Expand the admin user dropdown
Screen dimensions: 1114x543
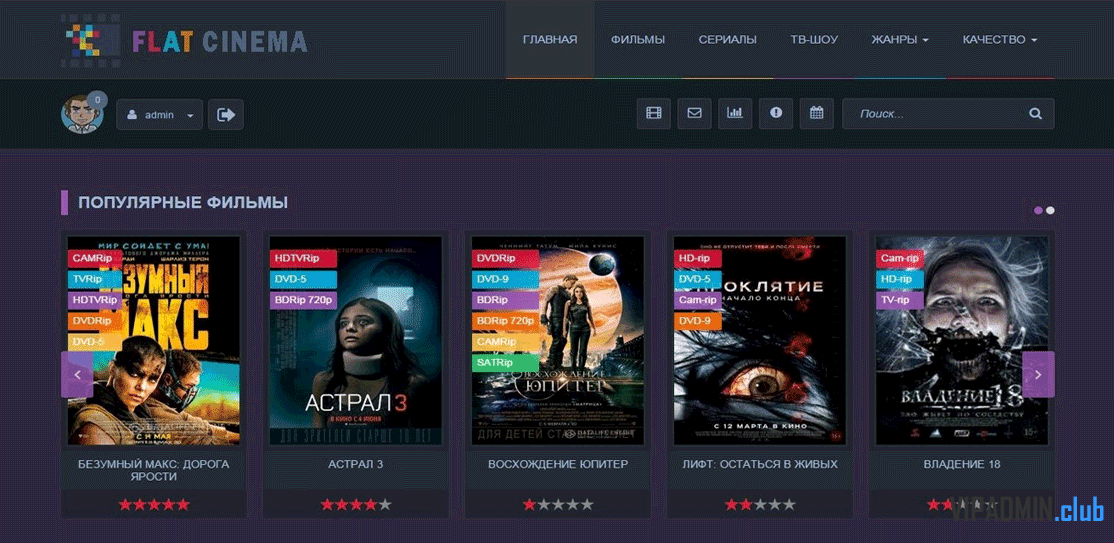[159, 114]
